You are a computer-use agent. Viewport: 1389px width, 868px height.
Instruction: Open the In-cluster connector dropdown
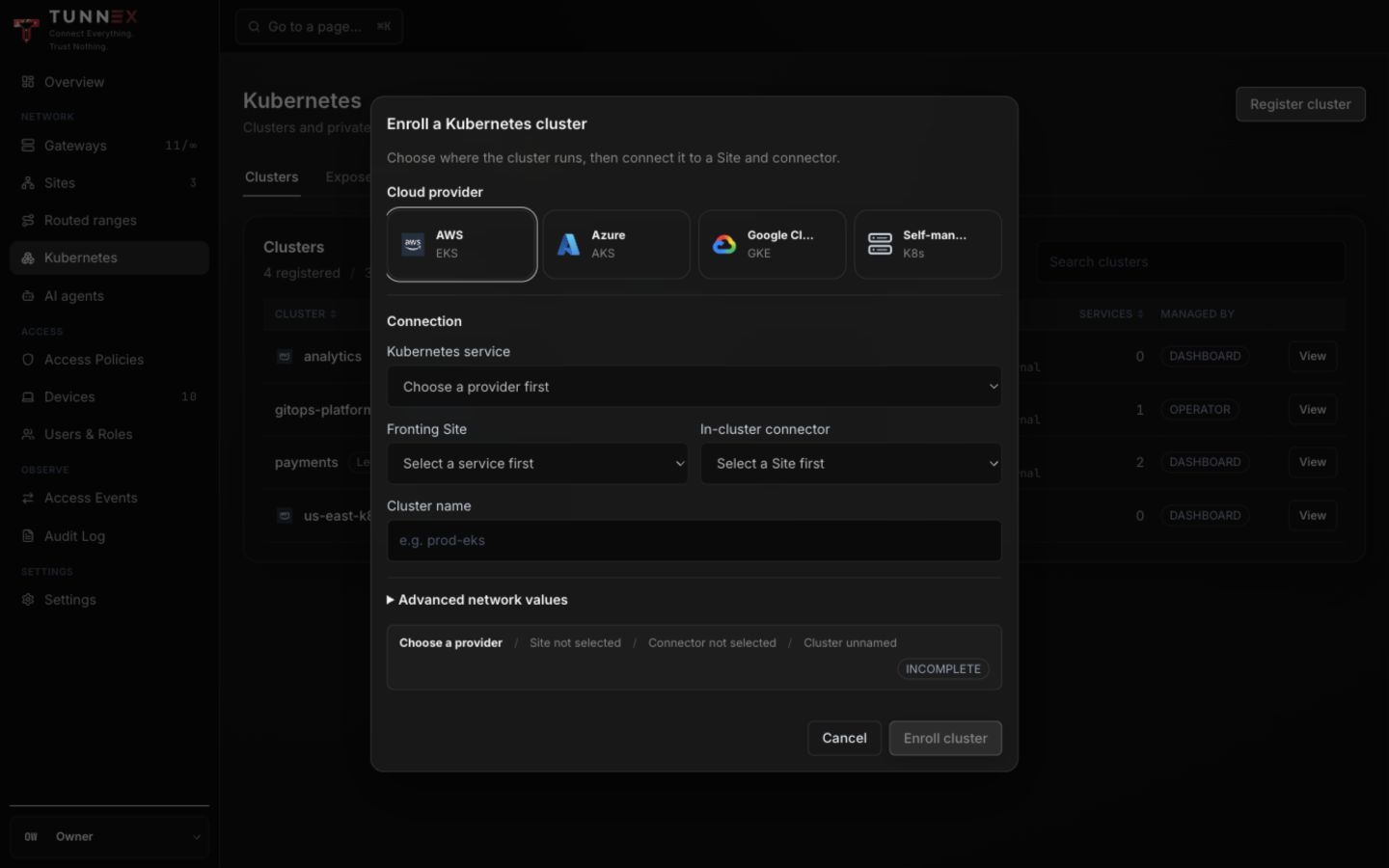[x=851, y=464]
